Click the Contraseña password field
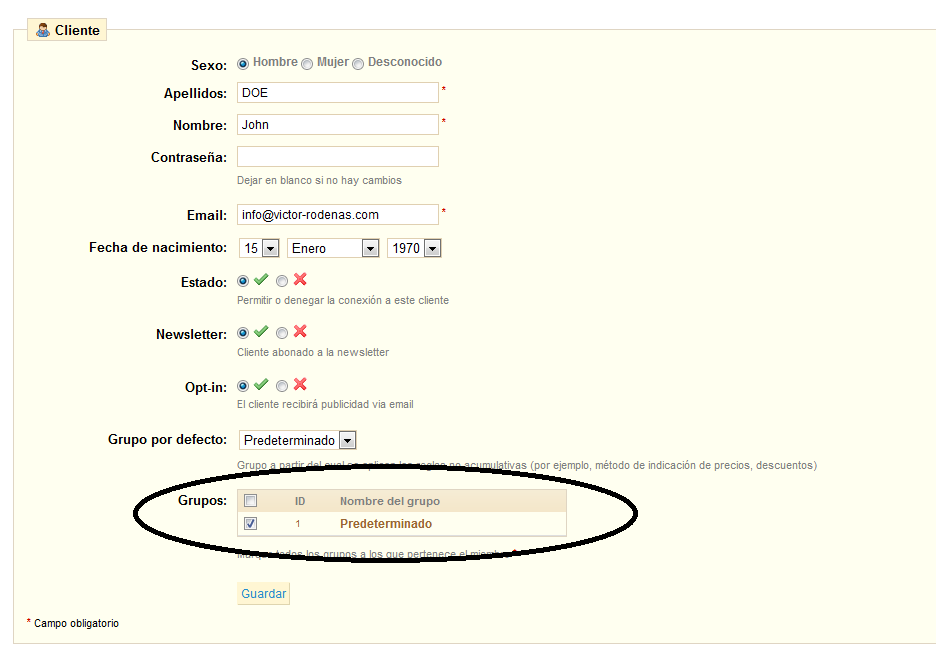The image size is (936, 667). pyautogui.click(x=338, y=157)
